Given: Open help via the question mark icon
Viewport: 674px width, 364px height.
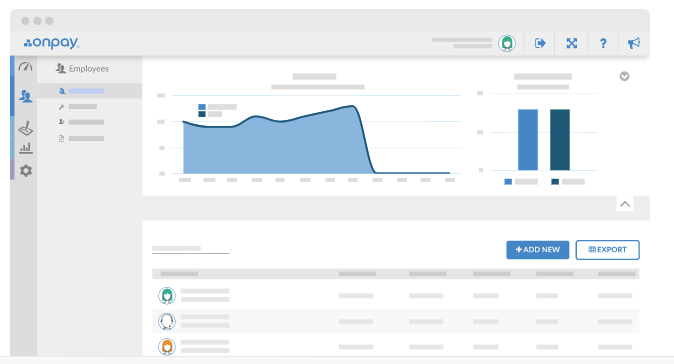Looking at the screenshot, I should tap(603, 43).
